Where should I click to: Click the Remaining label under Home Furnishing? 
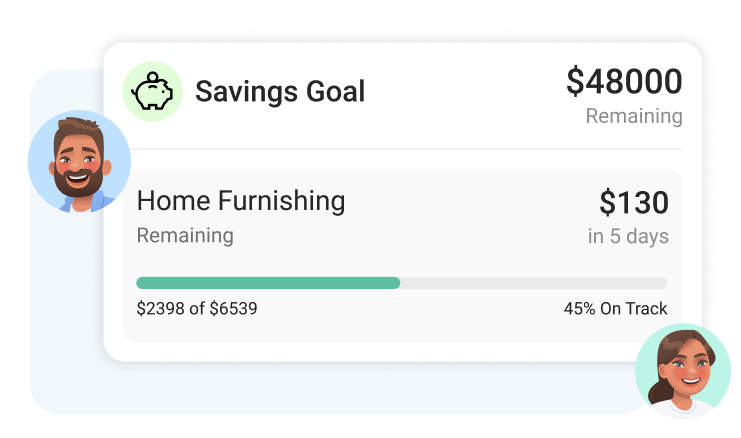click(185, 236)
